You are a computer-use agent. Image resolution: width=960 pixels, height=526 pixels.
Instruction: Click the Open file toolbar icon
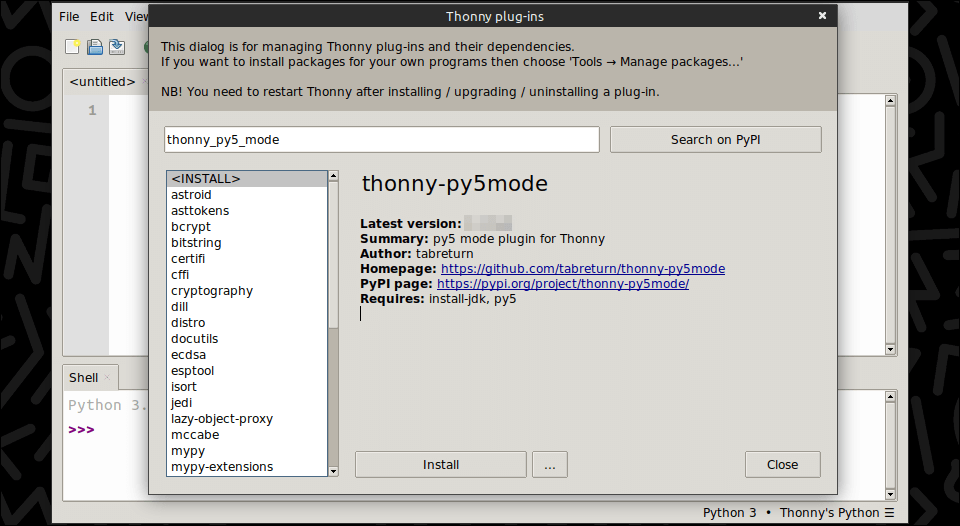(x=95, y=47)
